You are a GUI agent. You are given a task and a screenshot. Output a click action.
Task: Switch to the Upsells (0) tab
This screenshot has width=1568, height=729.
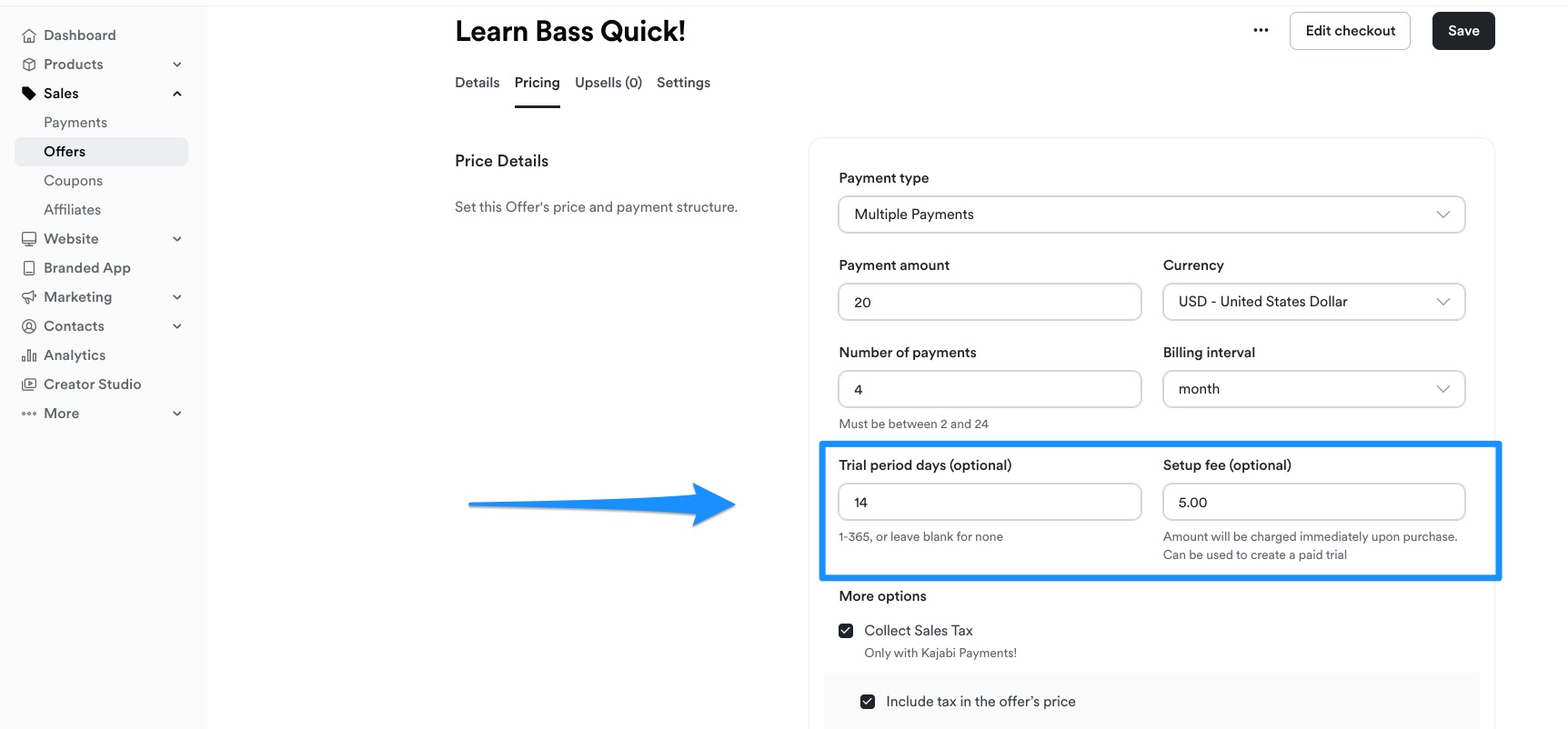click(608, 83)
